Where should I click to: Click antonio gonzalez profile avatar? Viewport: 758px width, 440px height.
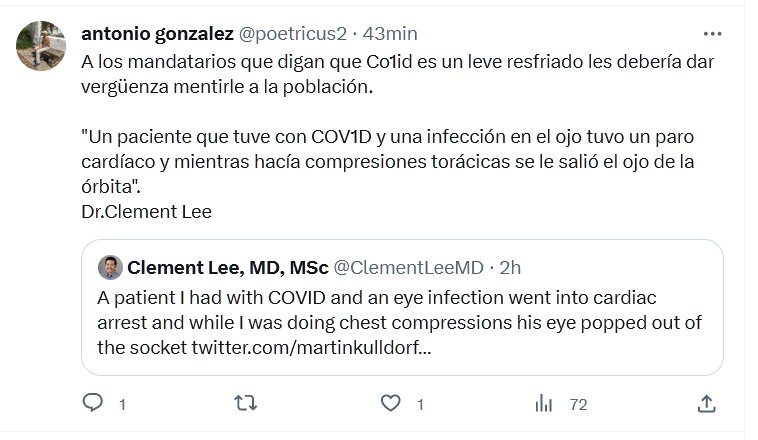[x=41, y=45]
